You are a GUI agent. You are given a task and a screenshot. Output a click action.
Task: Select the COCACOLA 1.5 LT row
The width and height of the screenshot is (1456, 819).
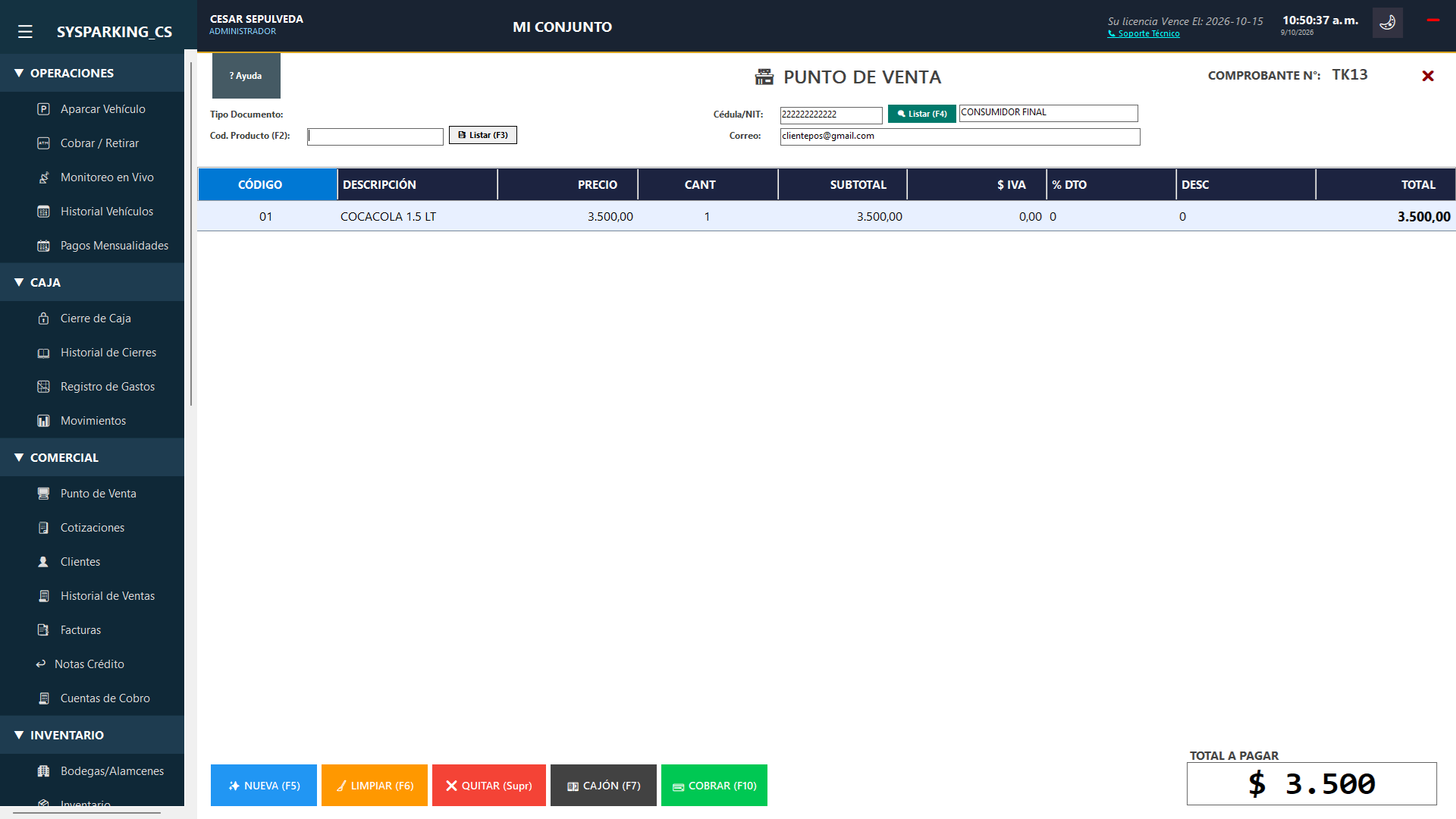(827, 217)
